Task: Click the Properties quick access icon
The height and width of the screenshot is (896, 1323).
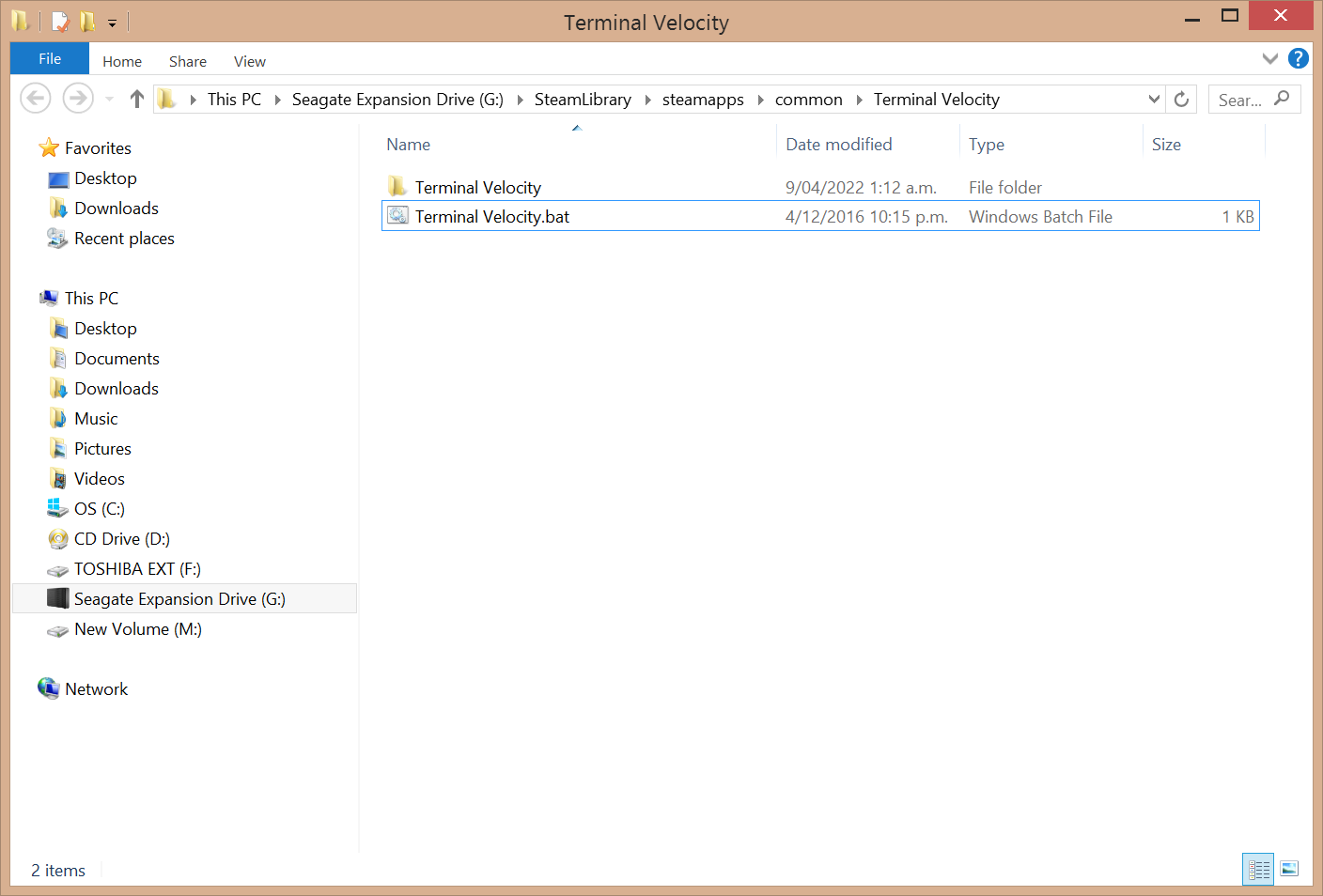Action: (x=61, y=21)
